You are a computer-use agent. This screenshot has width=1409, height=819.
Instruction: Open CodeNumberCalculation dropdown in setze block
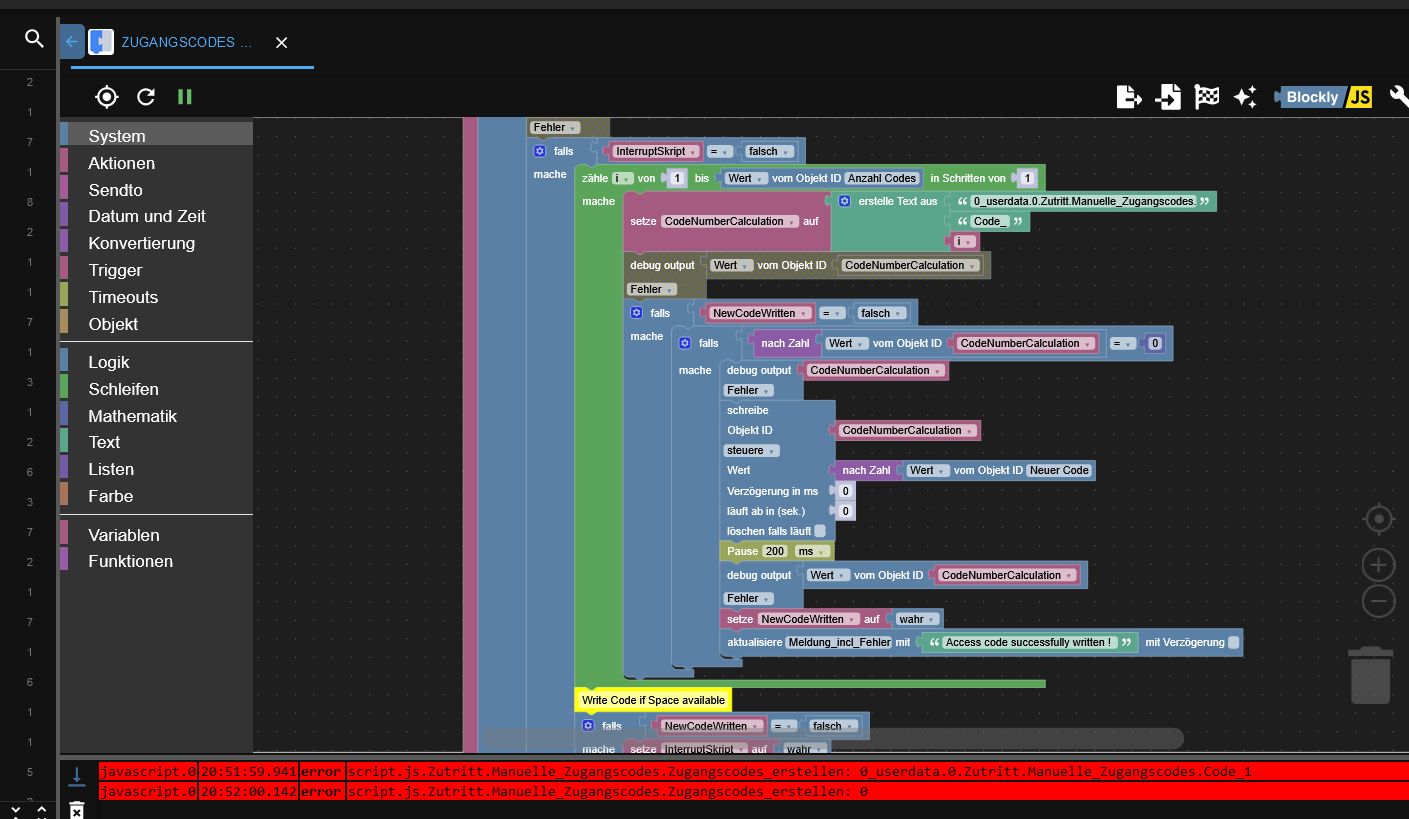coord(730,221)
